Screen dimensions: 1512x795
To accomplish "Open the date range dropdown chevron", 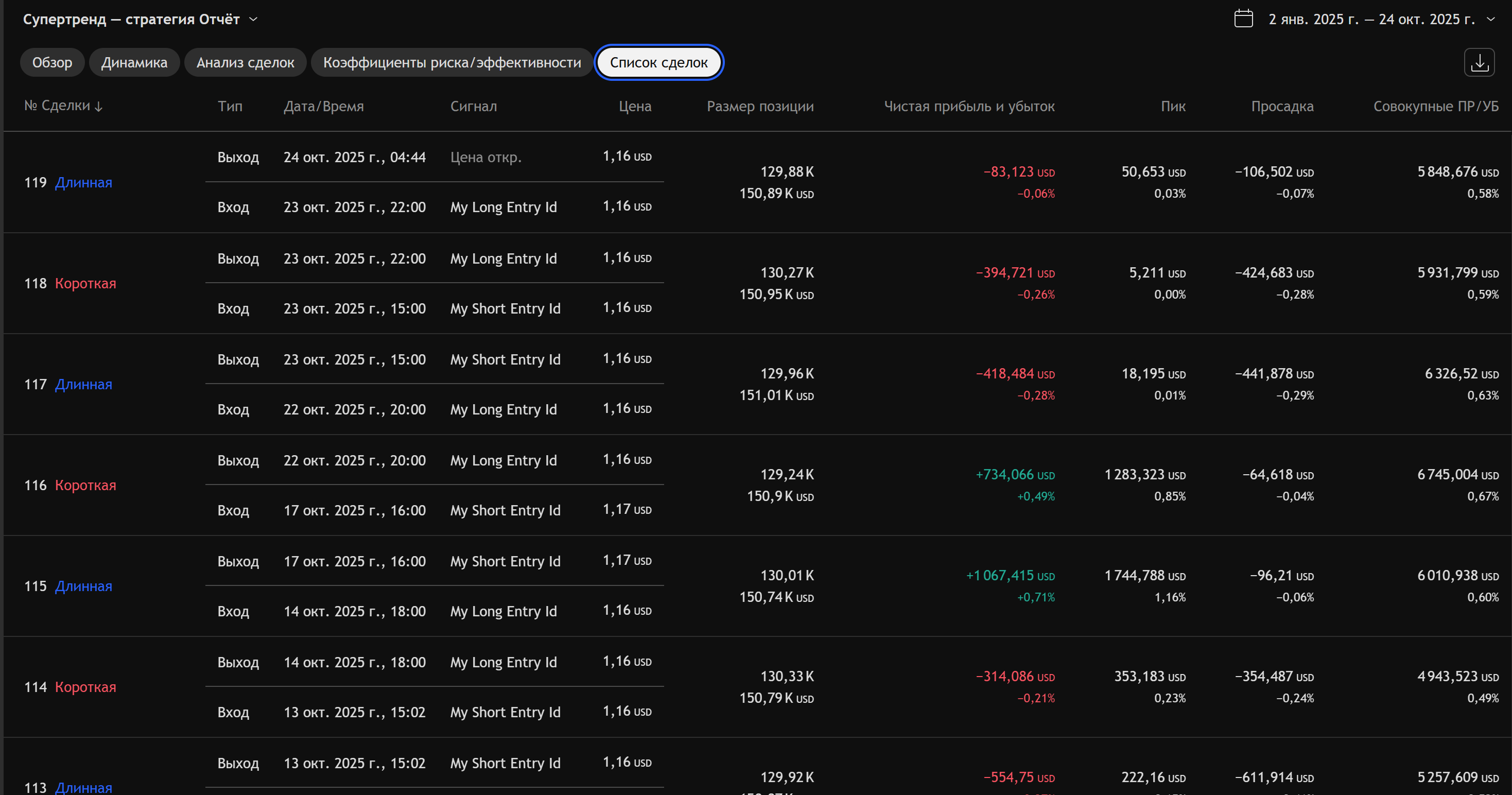I will click(x=1491, y=20).
